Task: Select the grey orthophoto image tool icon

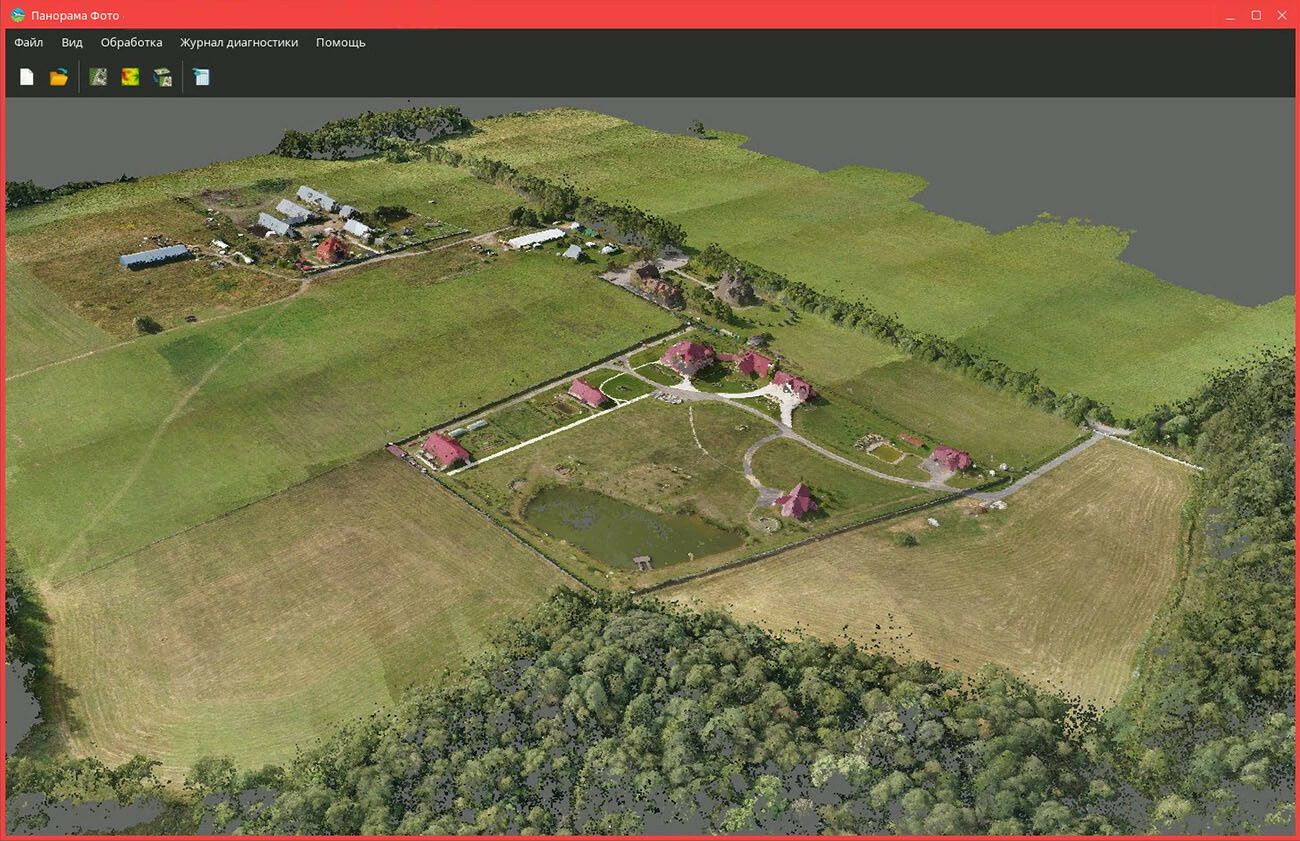Action: (98, 77)
